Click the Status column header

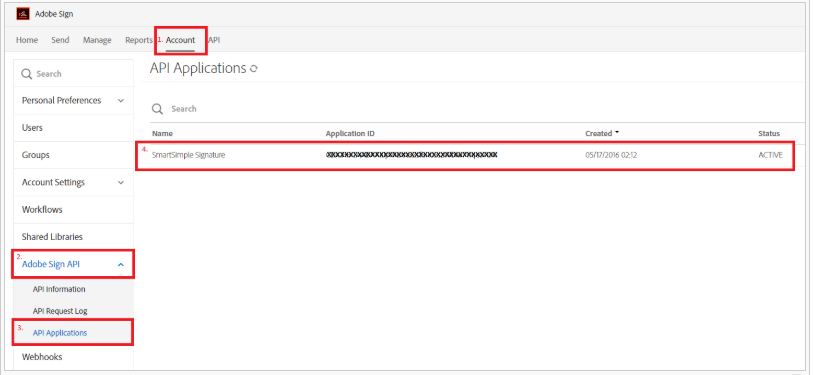(769, 133)
